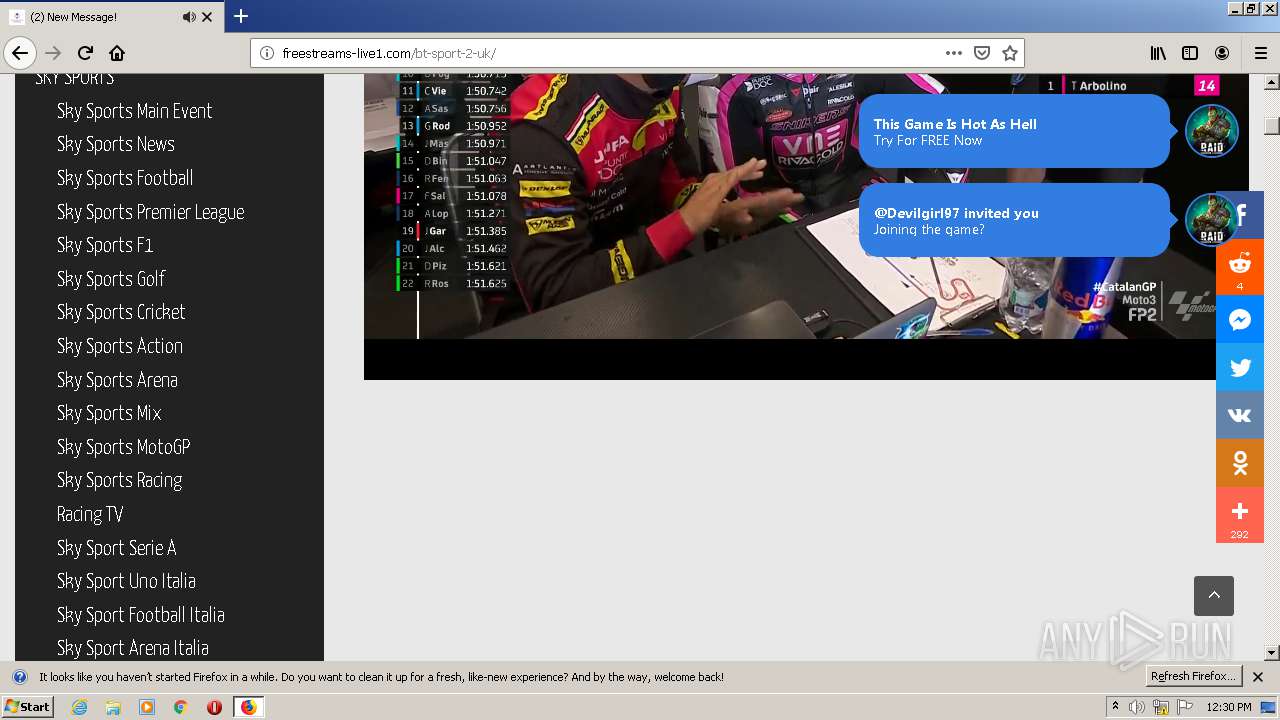Image resolution: width=1280 pixels, height=720 pixels.
Task: Open Sky Sports Golf stream
Action: (111, 279)
